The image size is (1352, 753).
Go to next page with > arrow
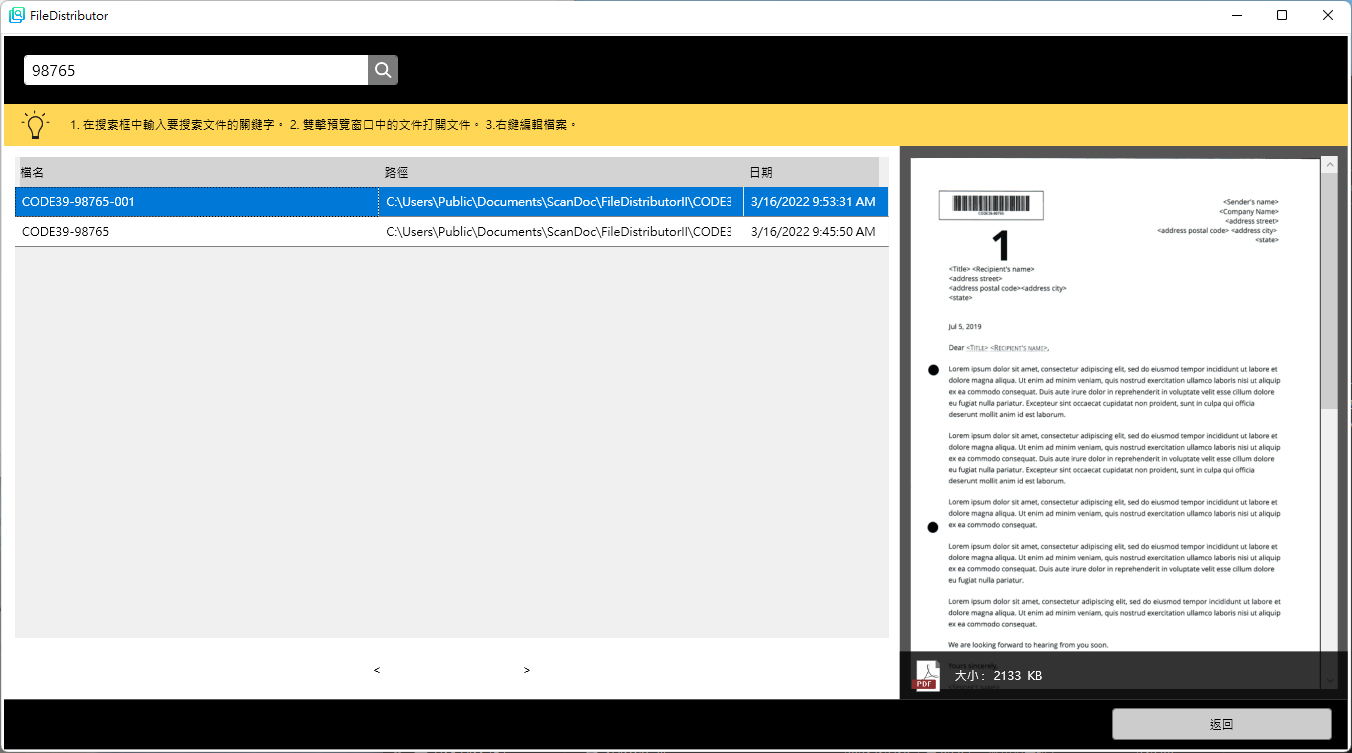(527, 670)
